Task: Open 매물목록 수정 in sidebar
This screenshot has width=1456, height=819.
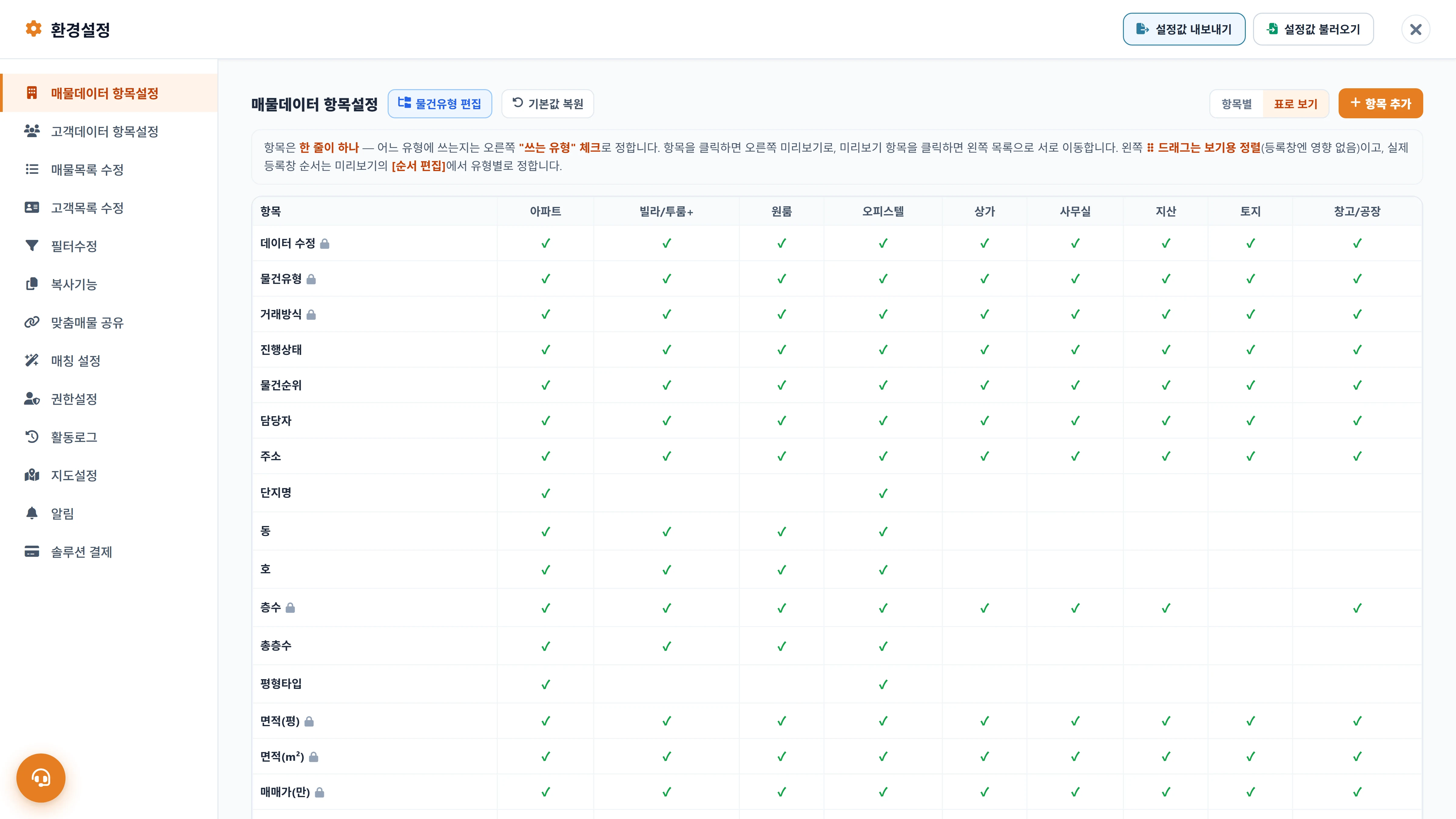Action: click(109, 170)
